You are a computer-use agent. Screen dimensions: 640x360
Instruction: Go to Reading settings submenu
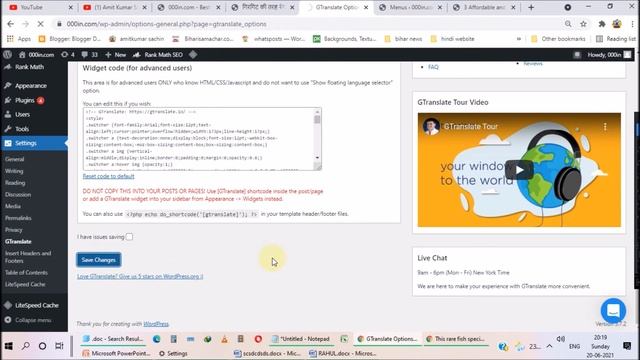[x=15, y=183]
